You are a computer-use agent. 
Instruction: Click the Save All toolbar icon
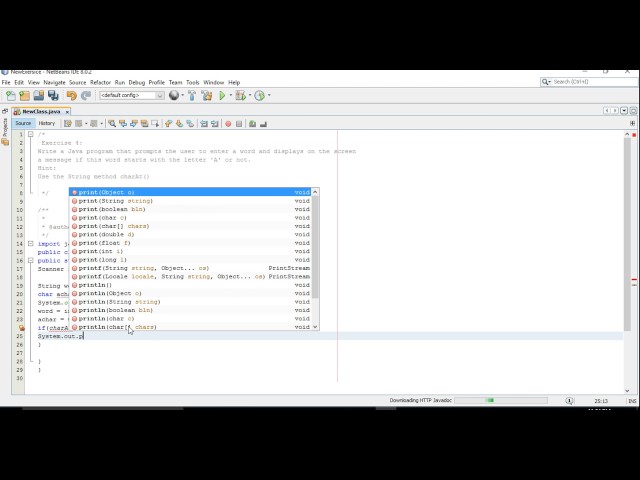(x=53, y=96)
